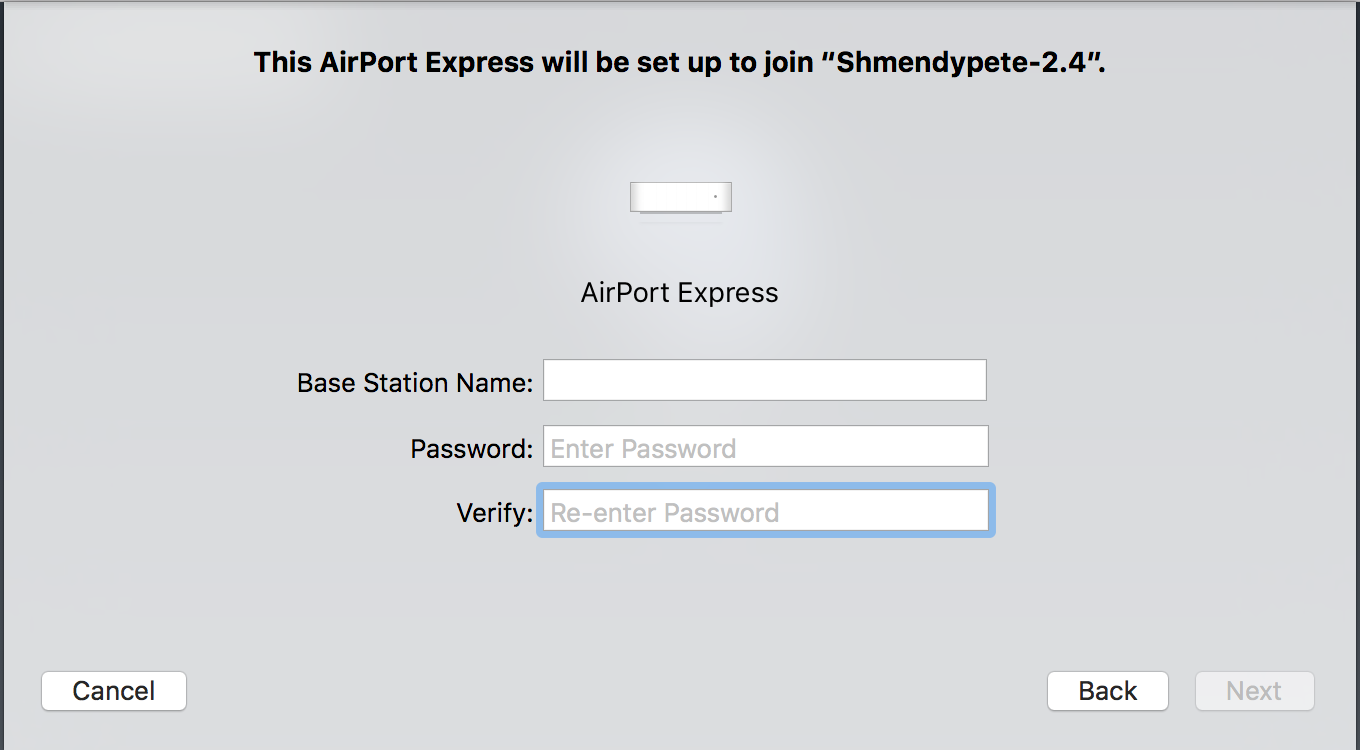
Task: Click the LED dot on the AirPort device image
Action: 715,197
